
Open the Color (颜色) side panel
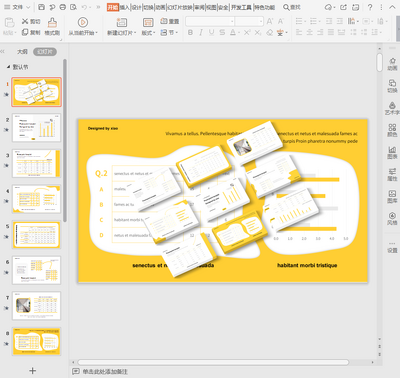(392, 130)
